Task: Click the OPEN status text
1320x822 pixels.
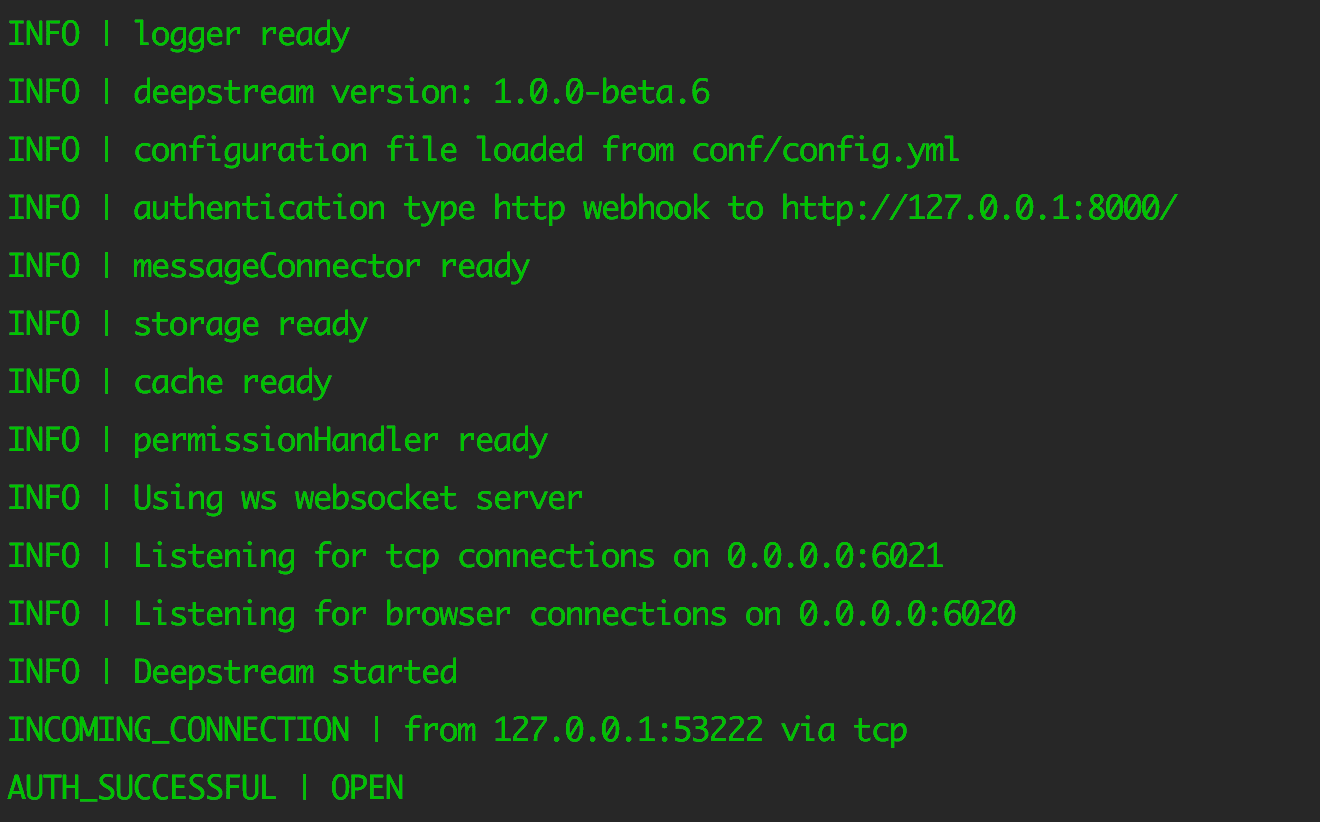Action: 367,788
